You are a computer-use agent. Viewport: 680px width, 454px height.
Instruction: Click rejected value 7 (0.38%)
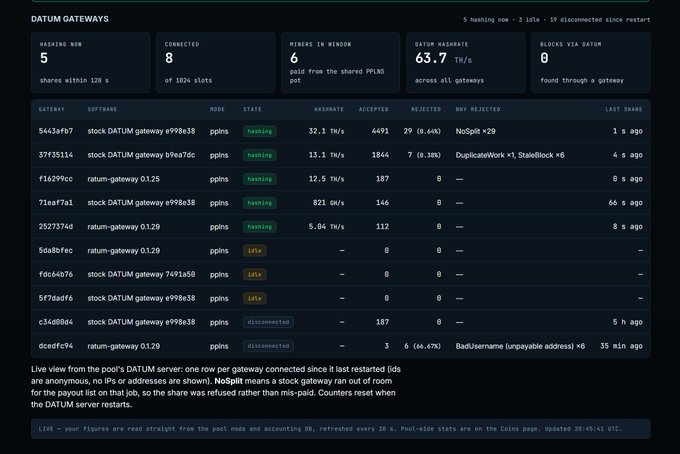pos(425,155)
